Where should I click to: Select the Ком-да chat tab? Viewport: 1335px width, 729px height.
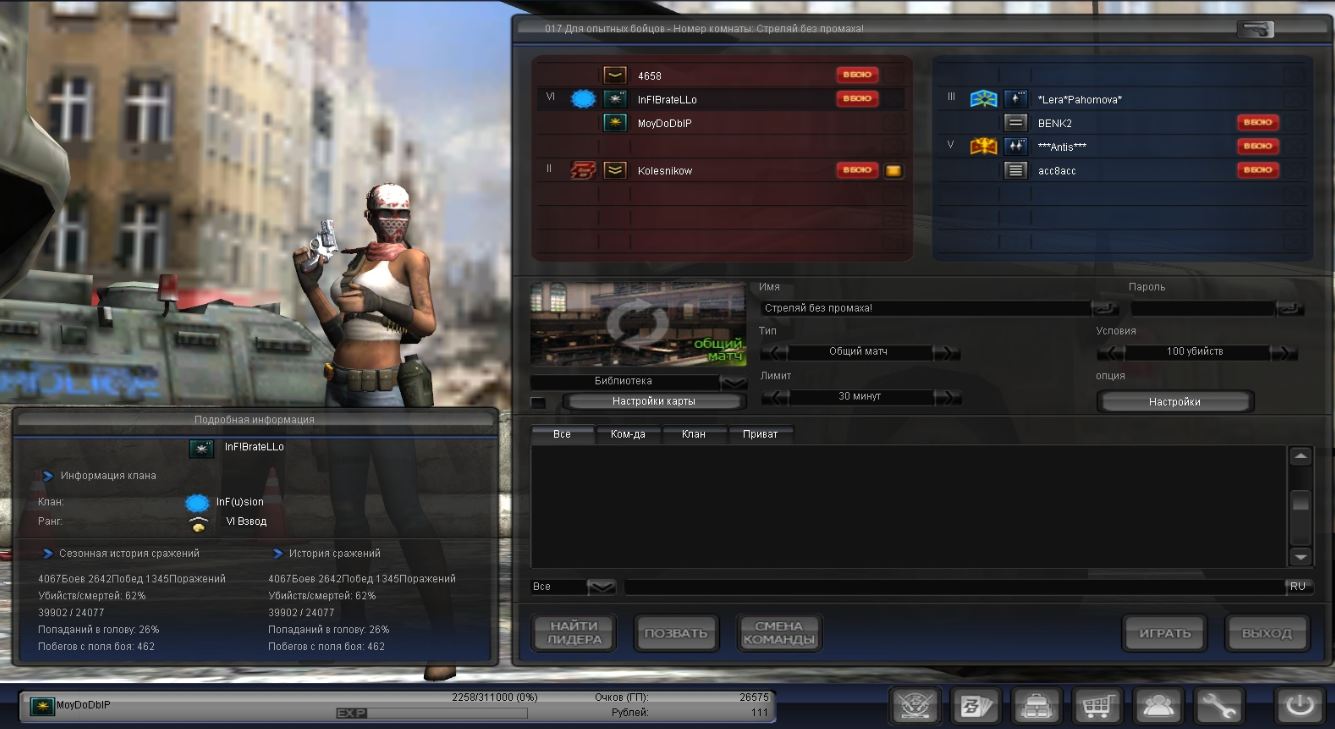[x=628, y=434]
